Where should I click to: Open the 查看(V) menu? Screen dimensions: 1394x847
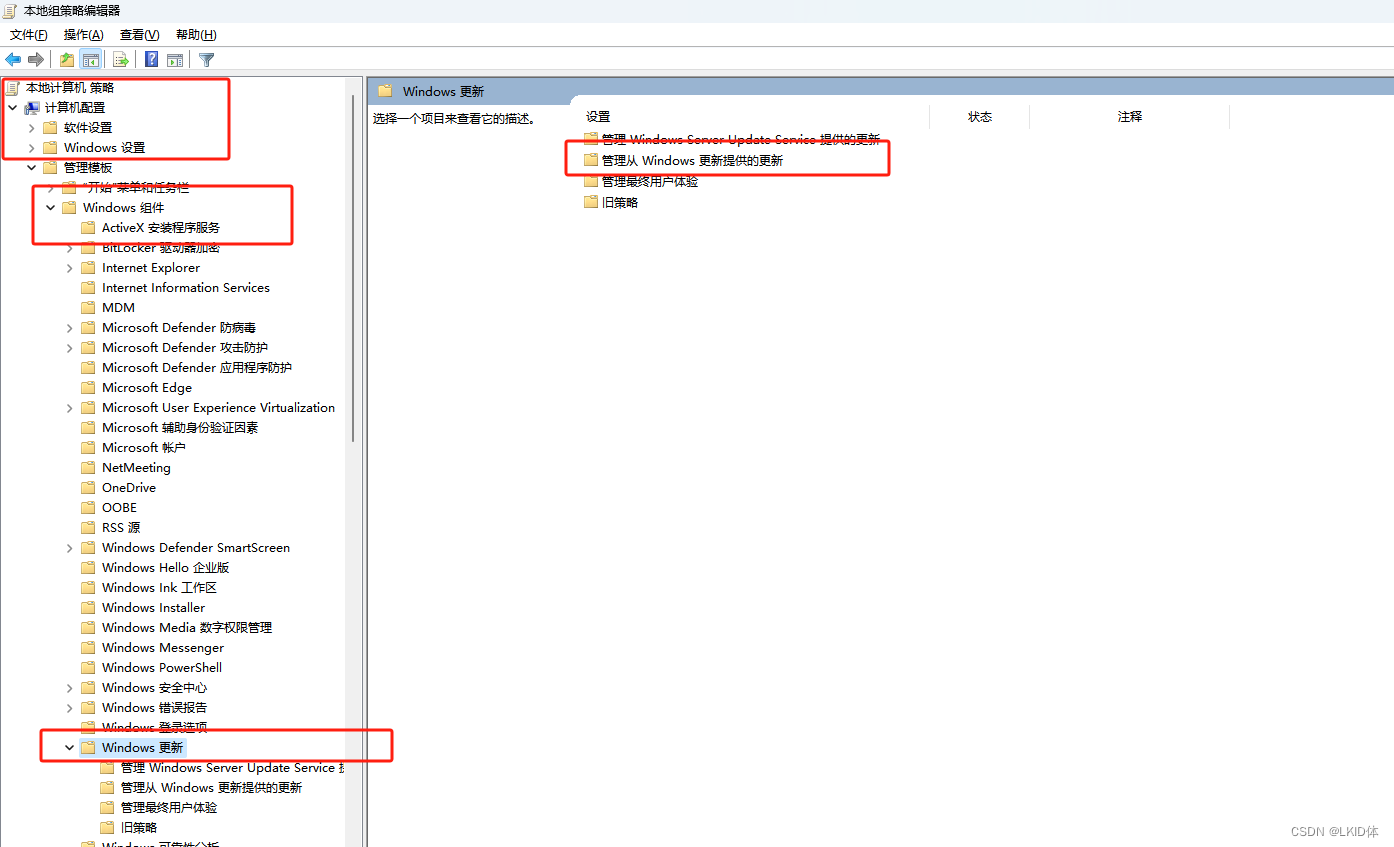[x=139, y=35]
